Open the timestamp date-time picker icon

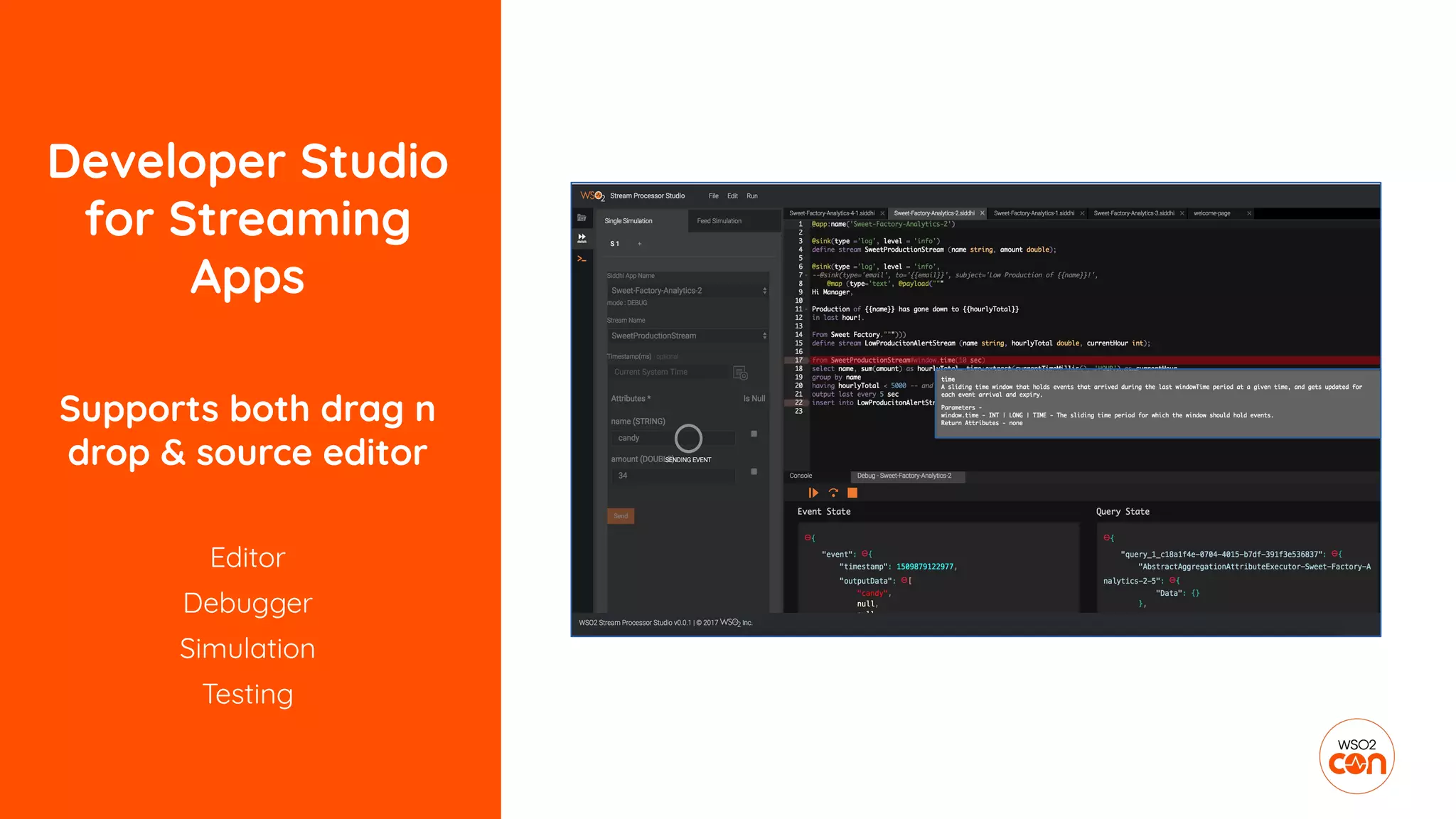click(740, 373)
